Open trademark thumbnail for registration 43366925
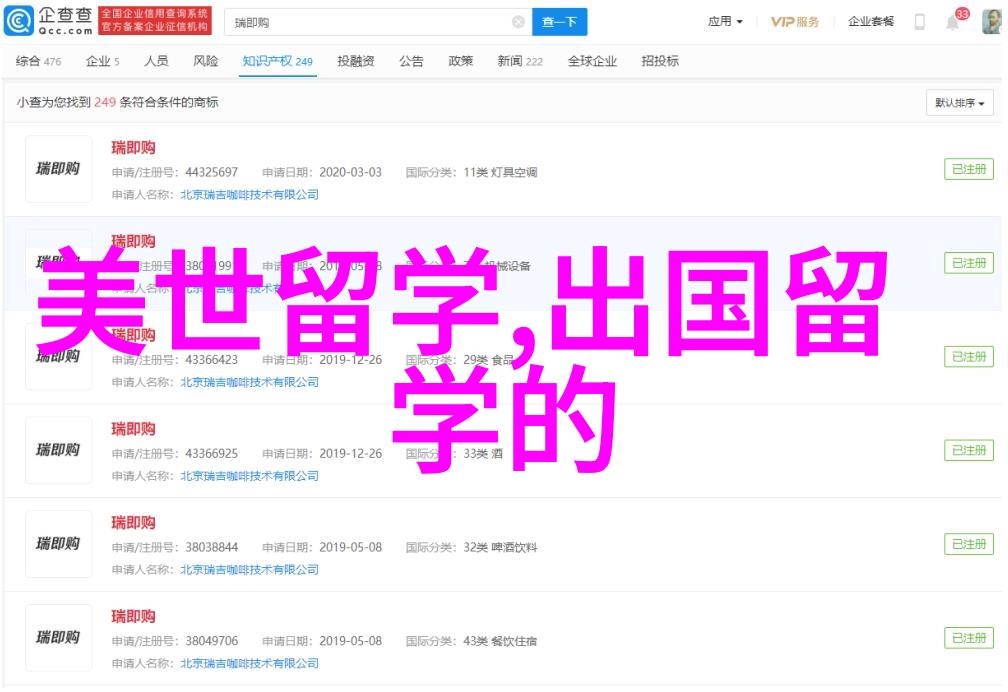This screenshot has width=1008, height=692. click(x=58, y=450)
